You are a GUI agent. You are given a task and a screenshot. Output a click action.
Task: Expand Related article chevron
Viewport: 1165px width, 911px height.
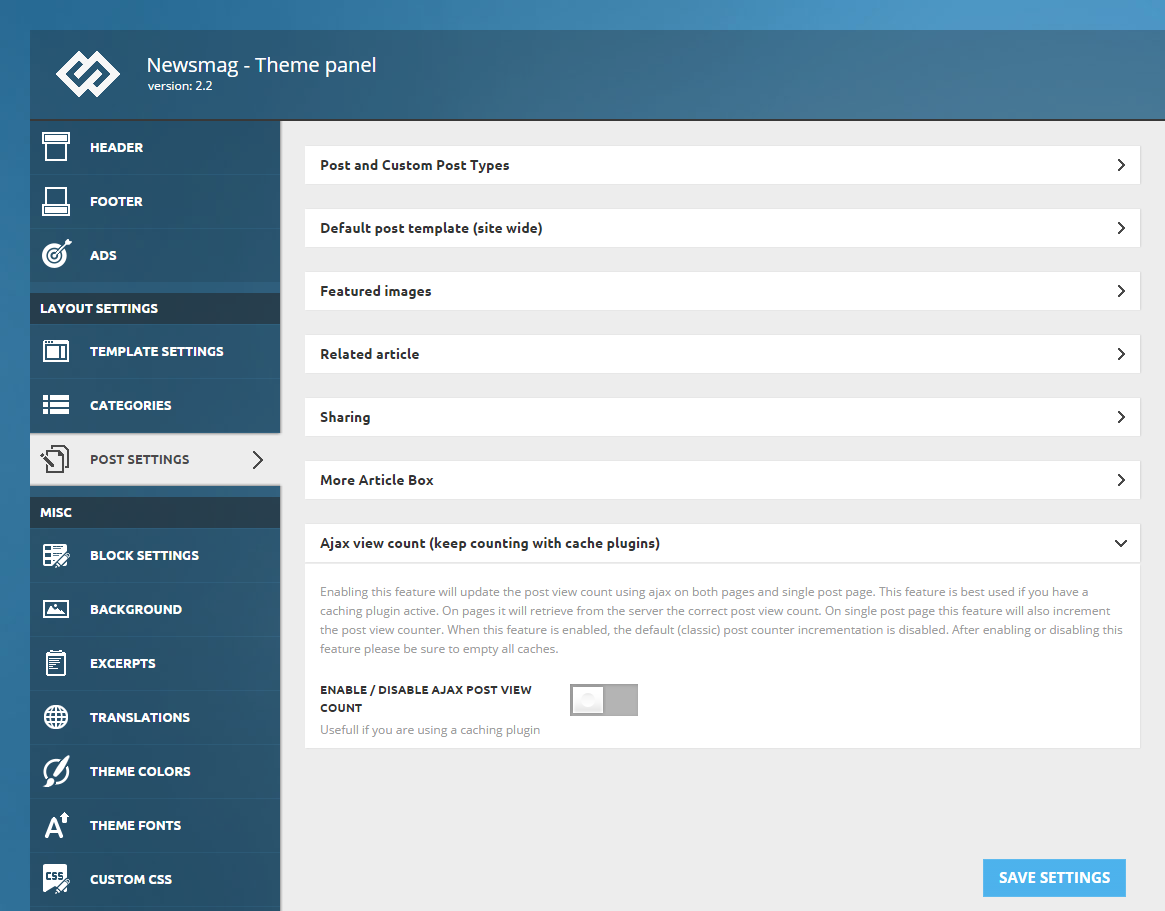[1121, 354]
